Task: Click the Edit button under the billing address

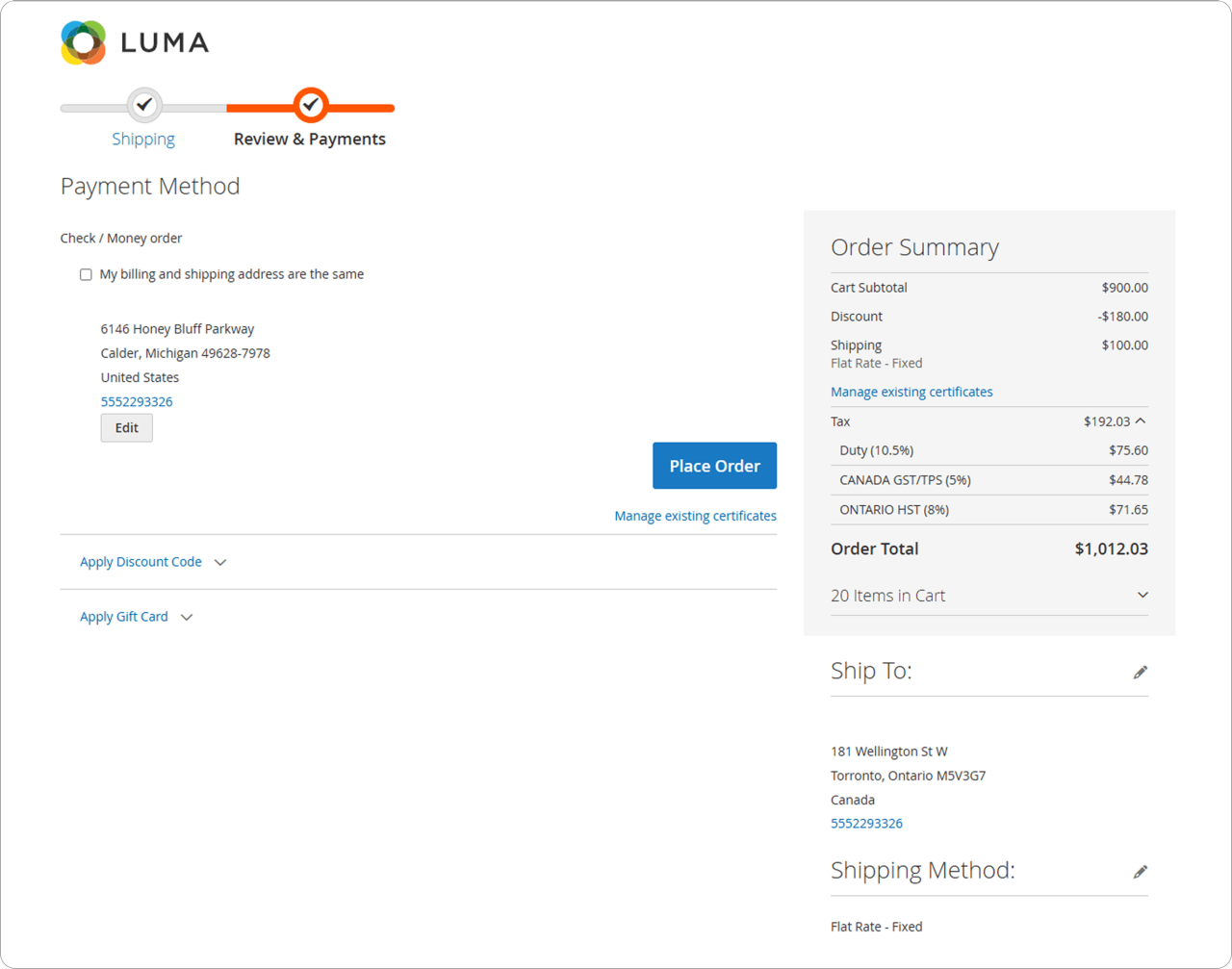Action: pyautogui.click(x=126, y=427)
